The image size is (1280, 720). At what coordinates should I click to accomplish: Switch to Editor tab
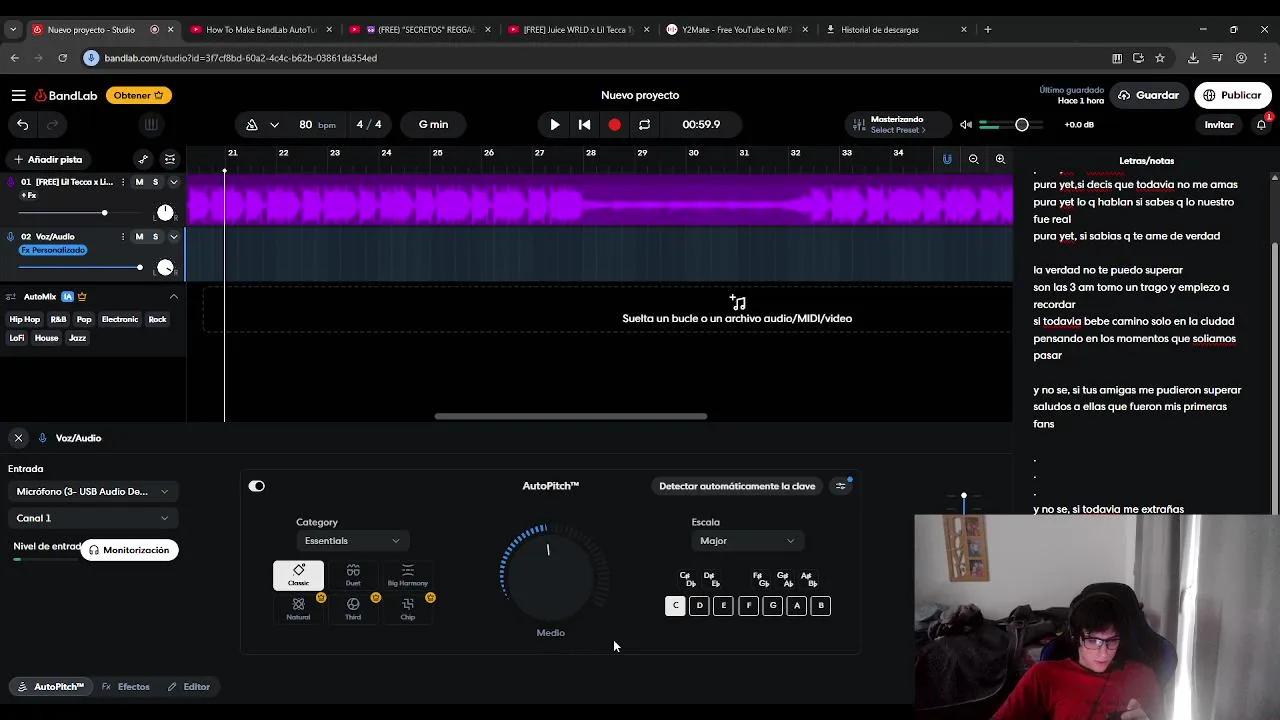pyautogui.click(x=189, y=687)
